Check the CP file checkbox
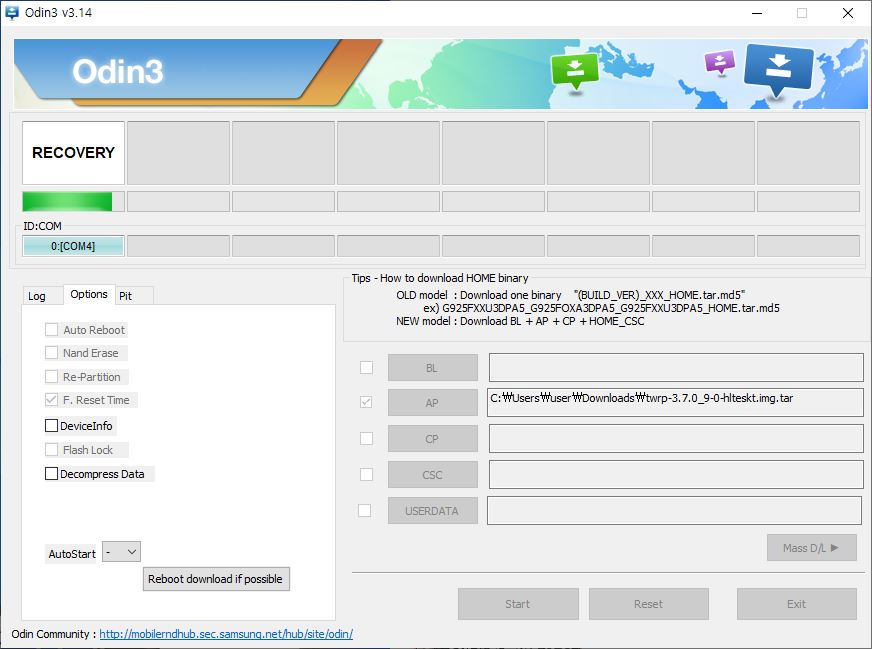The image size is (872, 649). (x=366, y=438)
